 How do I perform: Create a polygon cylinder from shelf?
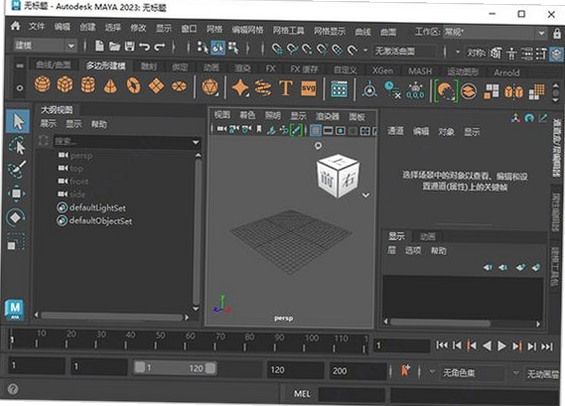(88, 85)
